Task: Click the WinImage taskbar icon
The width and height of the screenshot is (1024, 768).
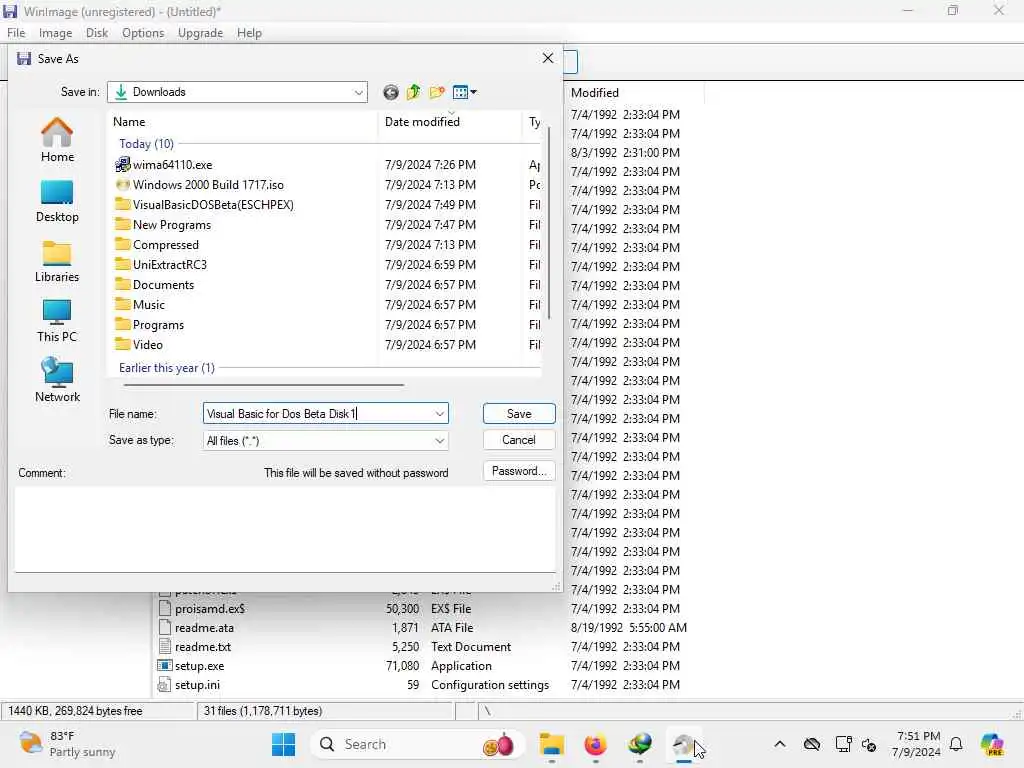Action: 684,744
